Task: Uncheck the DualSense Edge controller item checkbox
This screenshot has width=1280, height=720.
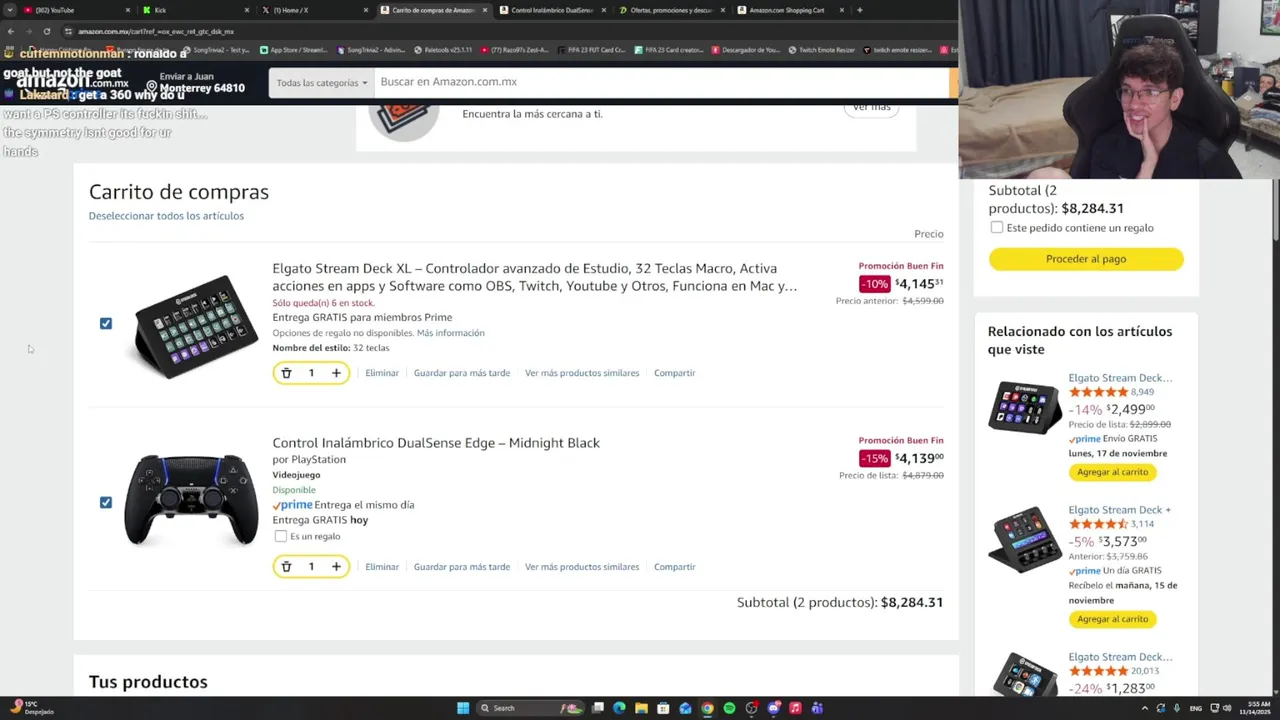Action: click(106, 502)
